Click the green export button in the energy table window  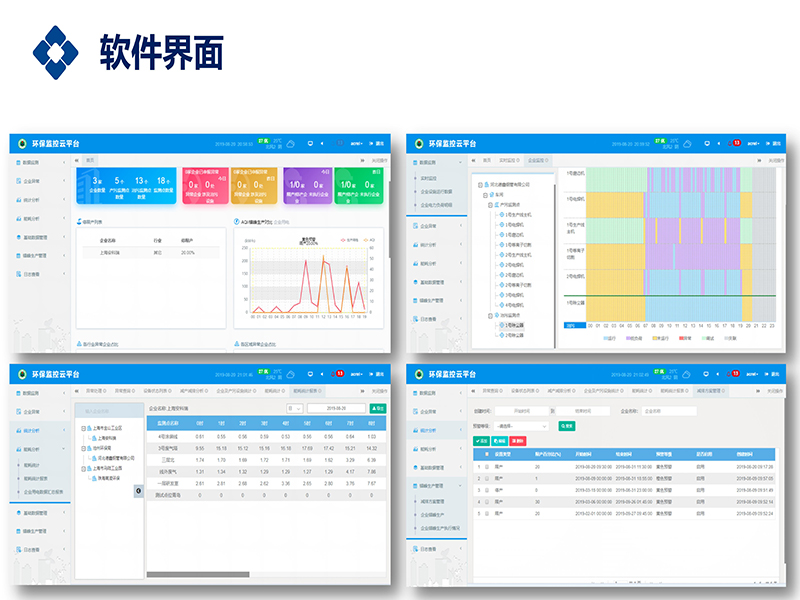[378, 409]
